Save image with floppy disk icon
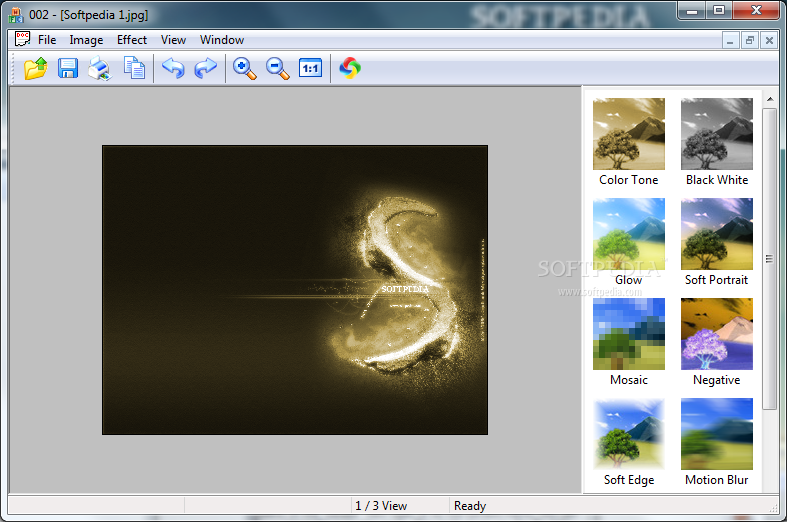This screenshot has width=787, height=522. pos(68,68)
